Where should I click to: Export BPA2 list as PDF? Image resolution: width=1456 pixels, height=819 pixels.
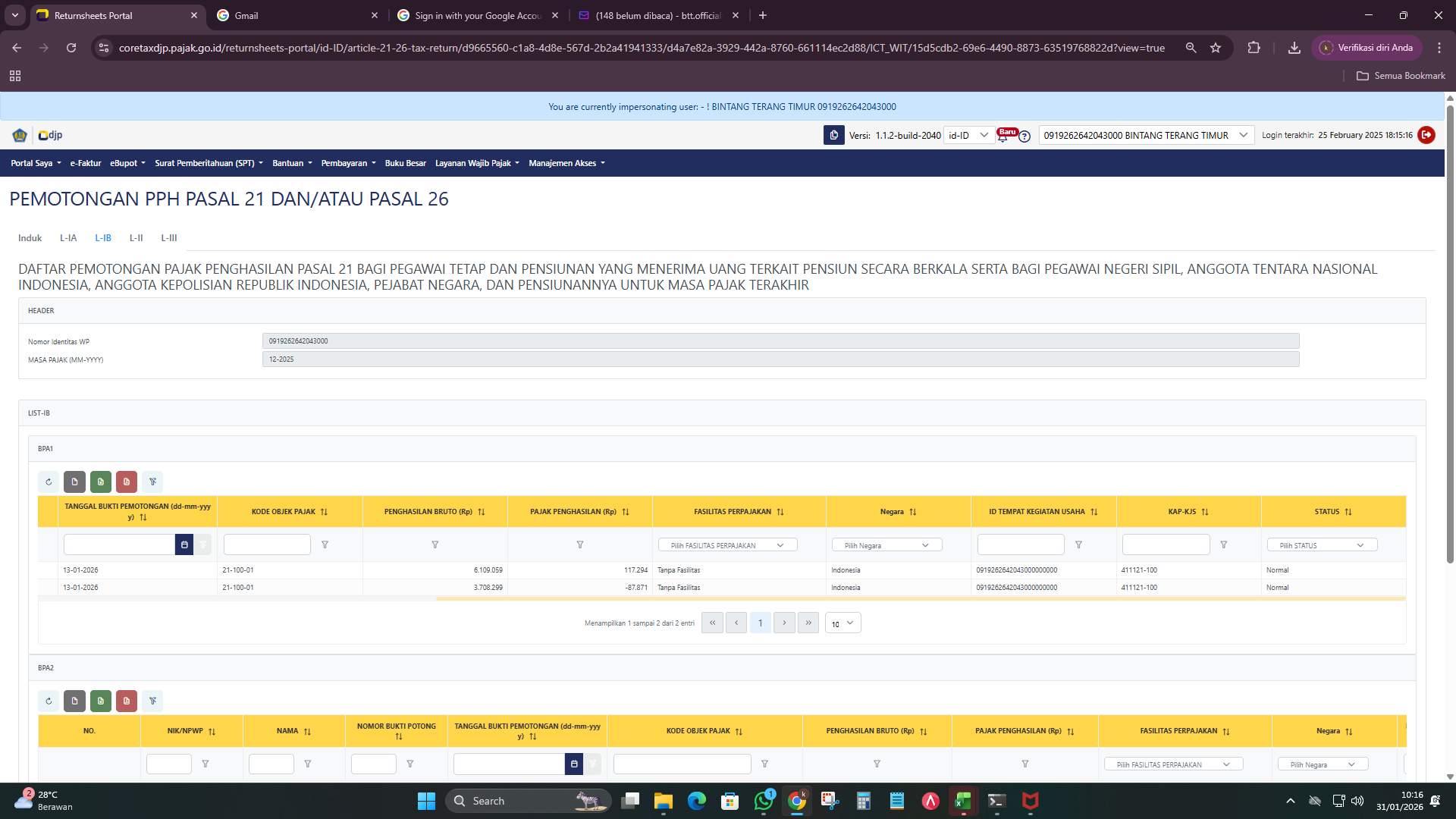click(x=126, y=701)
